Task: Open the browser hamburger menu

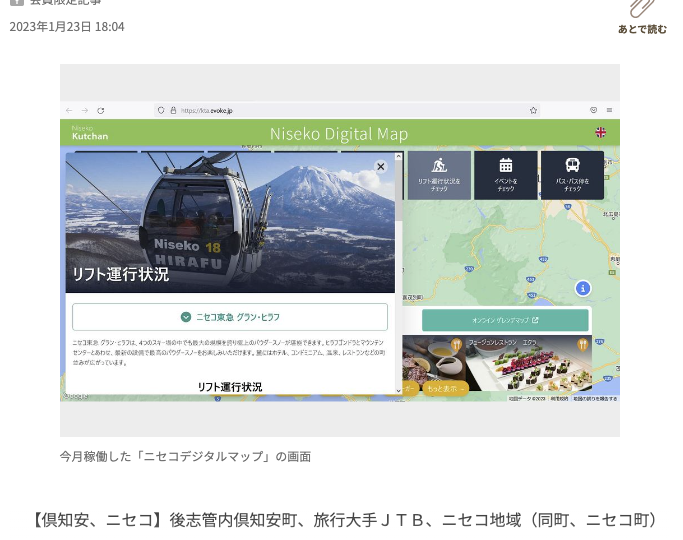Action: [x=609, y=110]
